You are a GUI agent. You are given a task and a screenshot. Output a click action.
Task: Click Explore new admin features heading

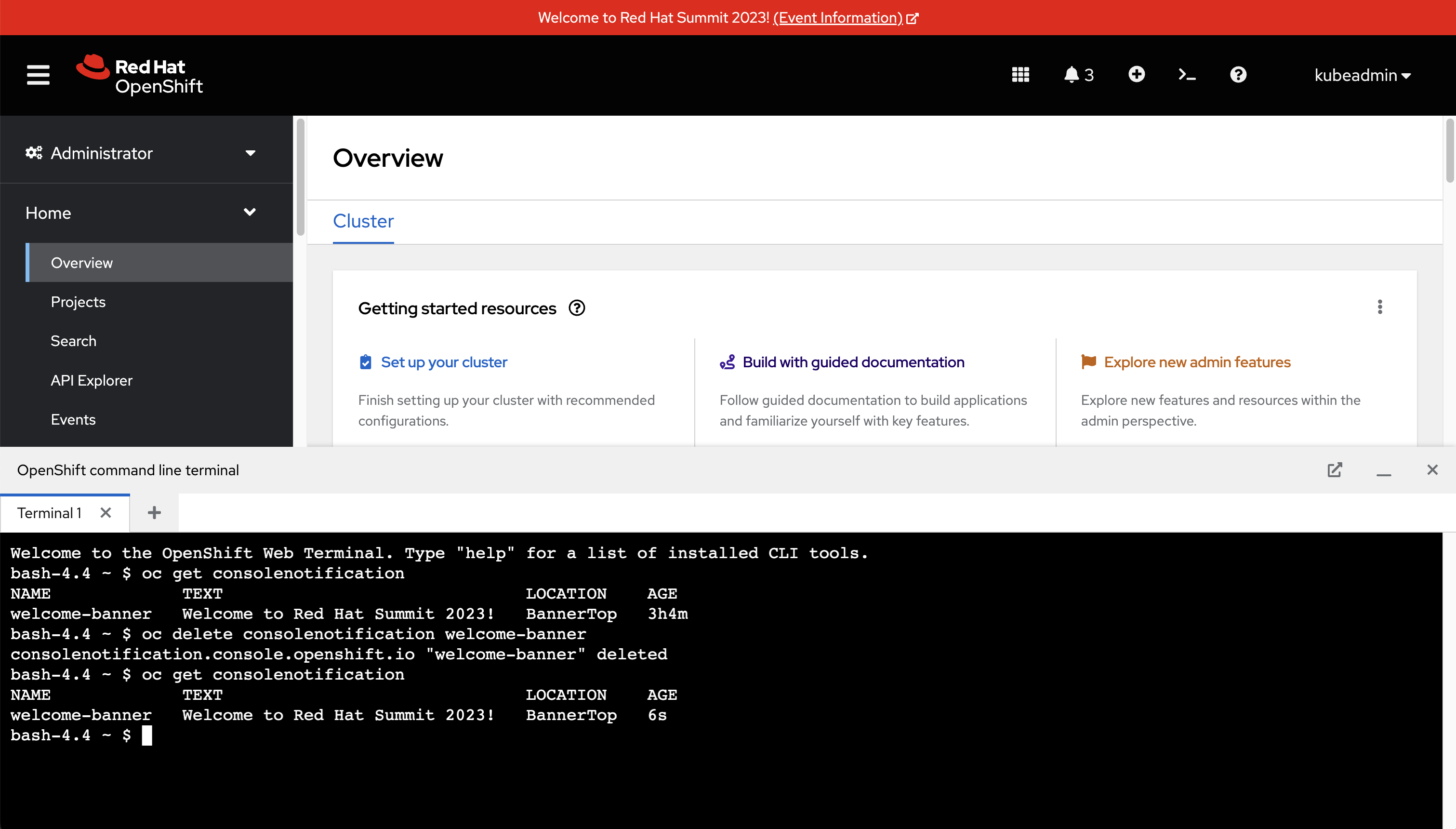(x=1197, y=362)
